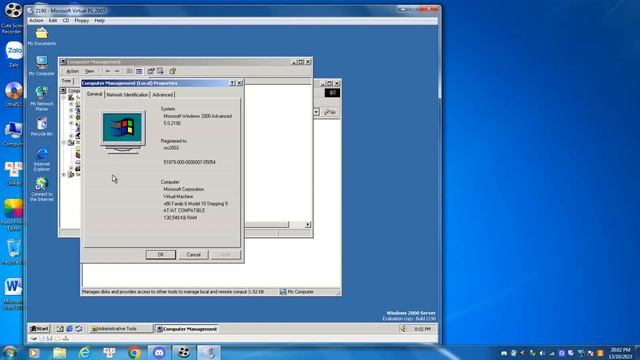The width and height of the screenshot is (640, 360).
Task: Open Windows Media Player from the taskbar
Action: coord(34,353)
